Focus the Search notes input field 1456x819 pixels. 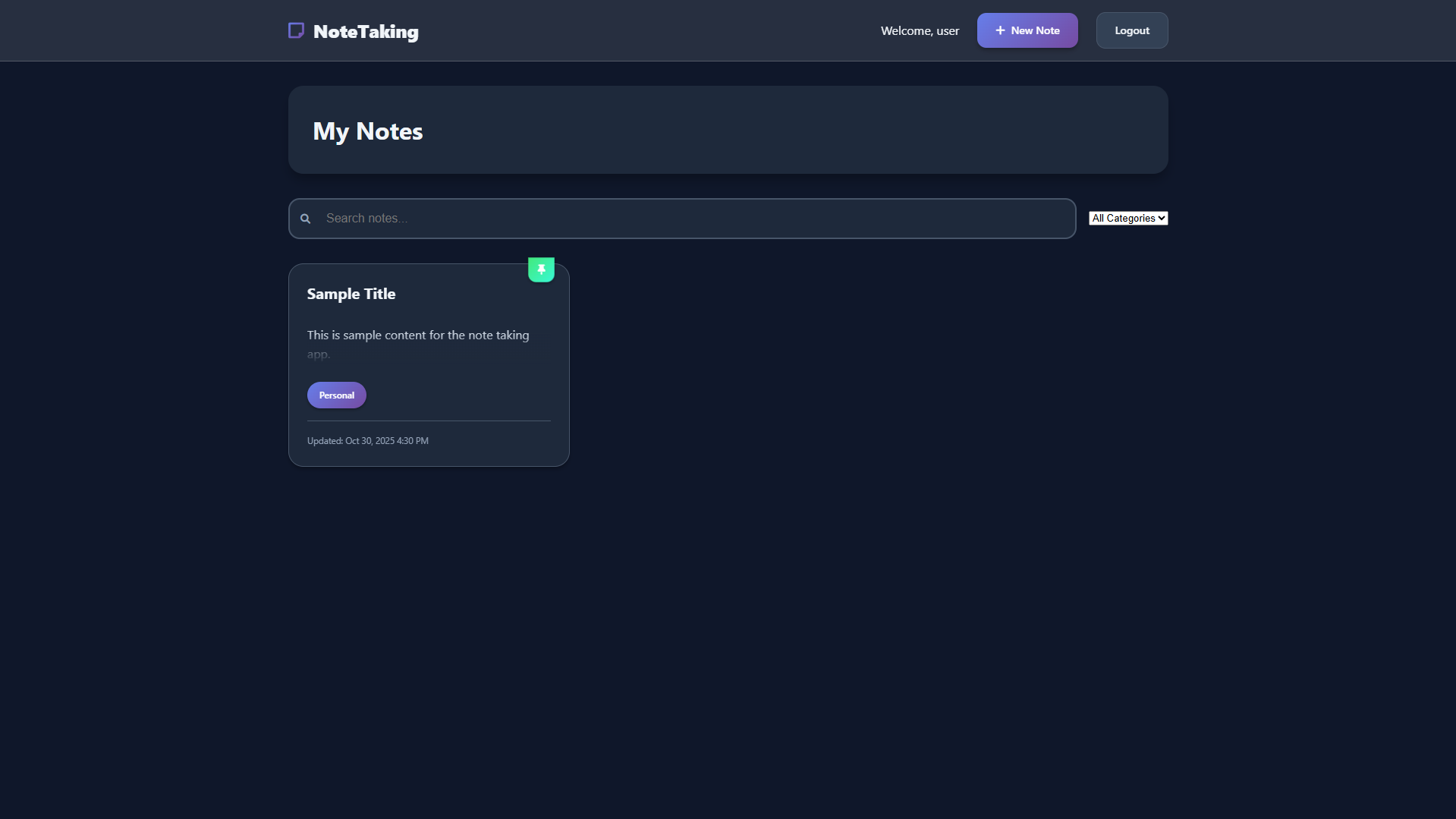pyautogui.click(x=683, y=219)
